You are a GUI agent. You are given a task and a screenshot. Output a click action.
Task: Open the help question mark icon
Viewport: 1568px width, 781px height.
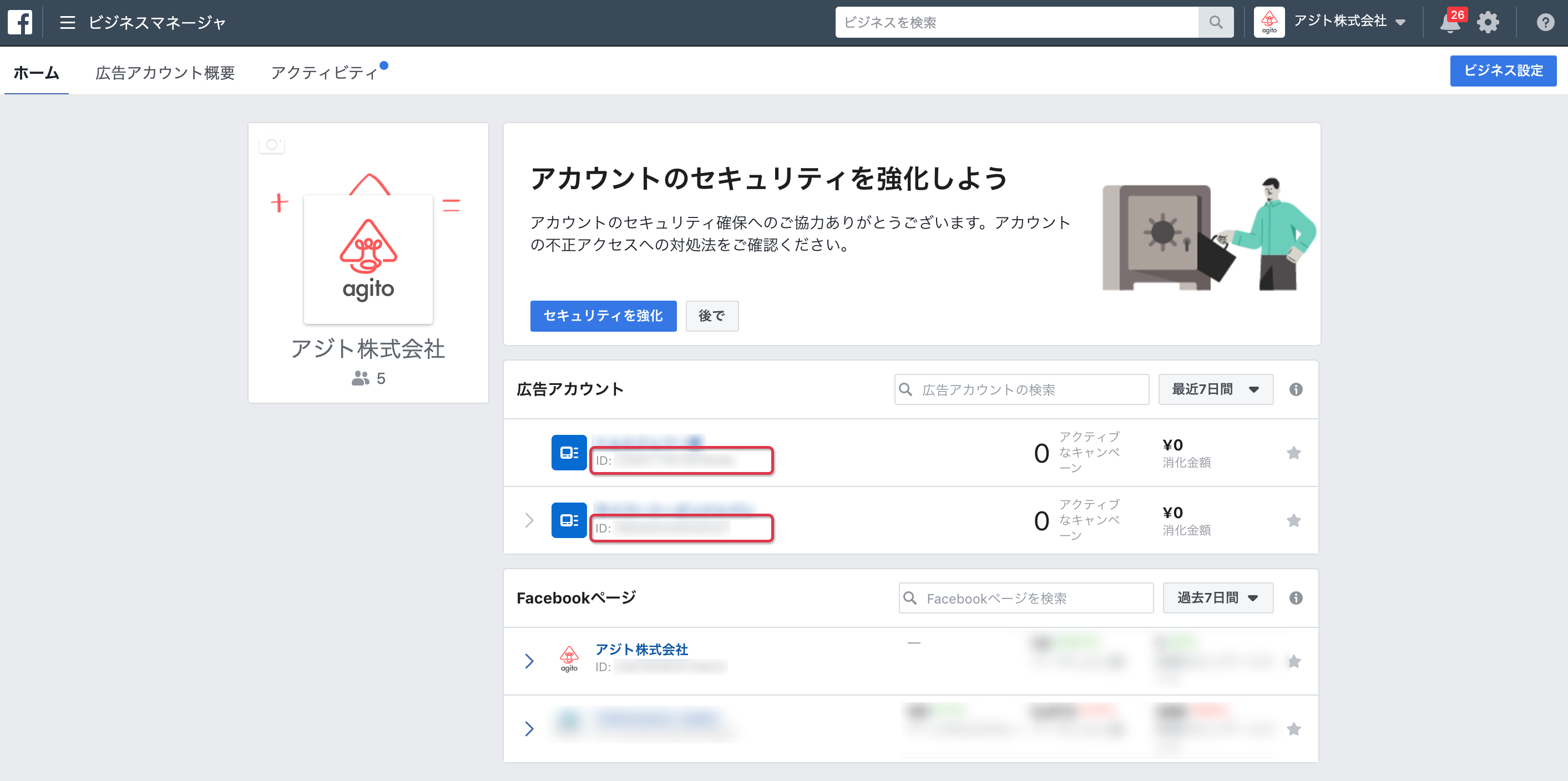pos(1545,23)
